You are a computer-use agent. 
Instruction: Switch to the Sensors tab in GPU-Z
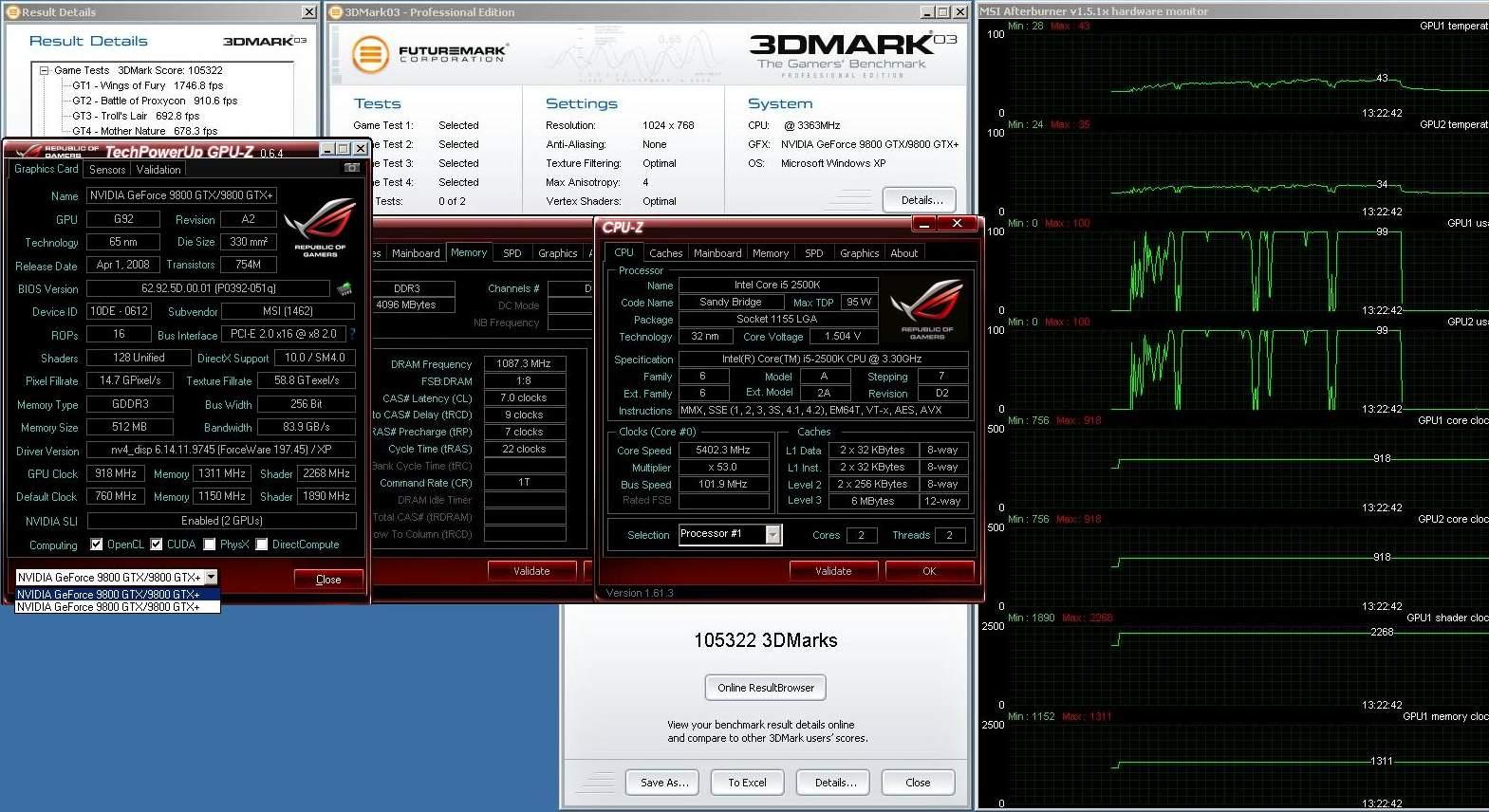tap(107, 170)
